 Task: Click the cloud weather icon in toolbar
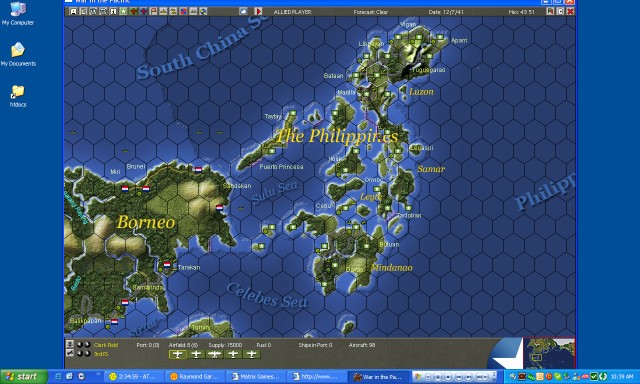click(244, 11)
